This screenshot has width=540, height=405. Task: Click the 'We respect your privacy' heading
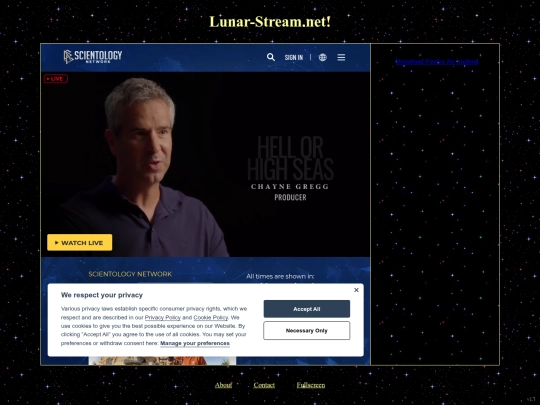(x=102, y=295)
